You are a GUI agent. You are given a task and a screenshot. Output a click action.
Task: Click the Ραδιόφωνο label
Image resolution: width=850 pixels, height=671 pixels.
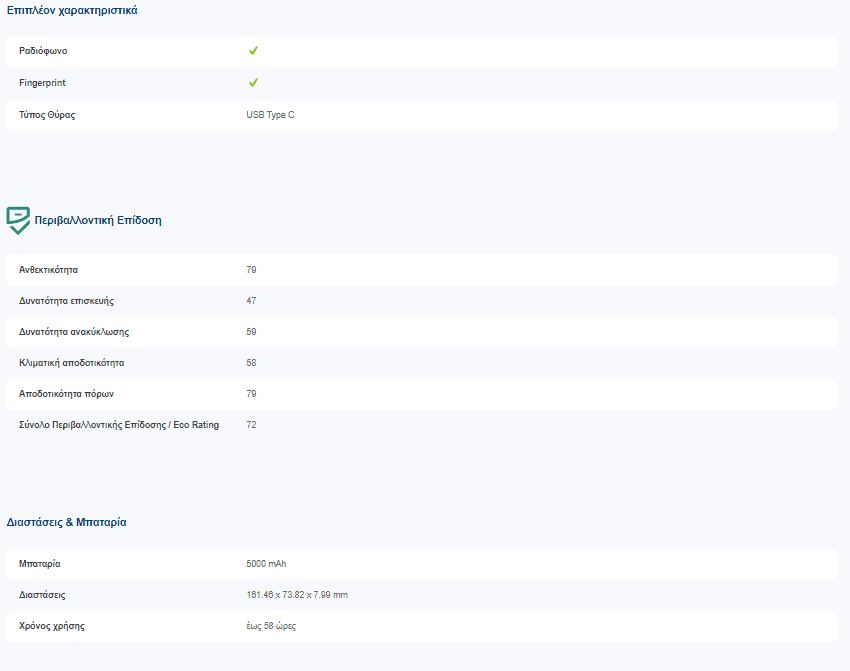tap(43, 51)
